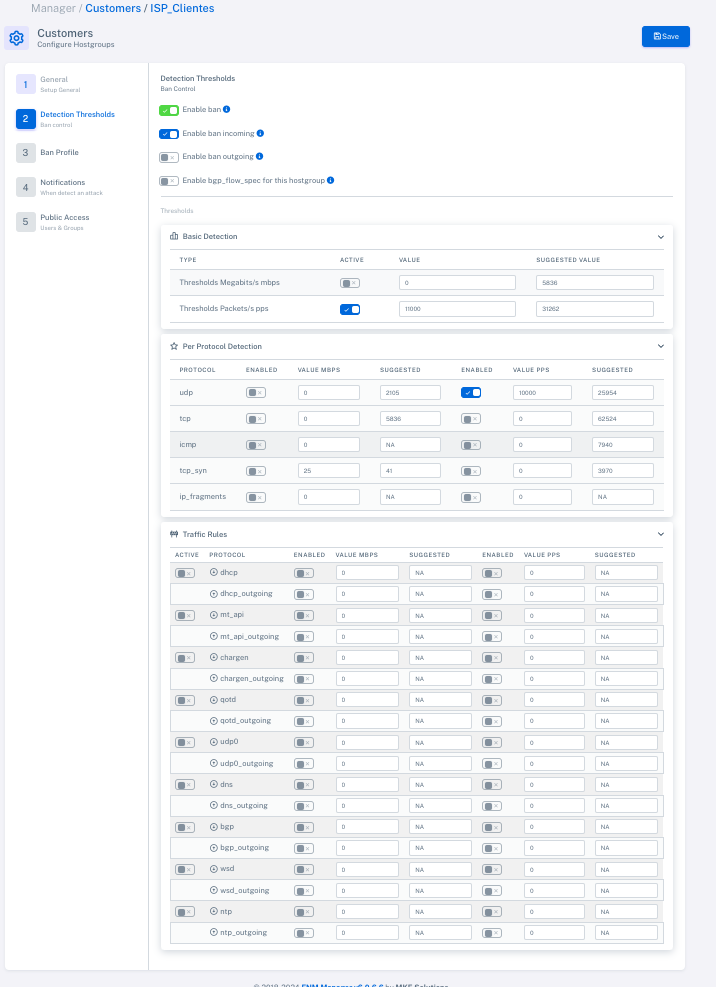Toggle the udp PPS enabled switch
Image resolution: width=716 pixels, height=987 pixels.
[472, 392]
